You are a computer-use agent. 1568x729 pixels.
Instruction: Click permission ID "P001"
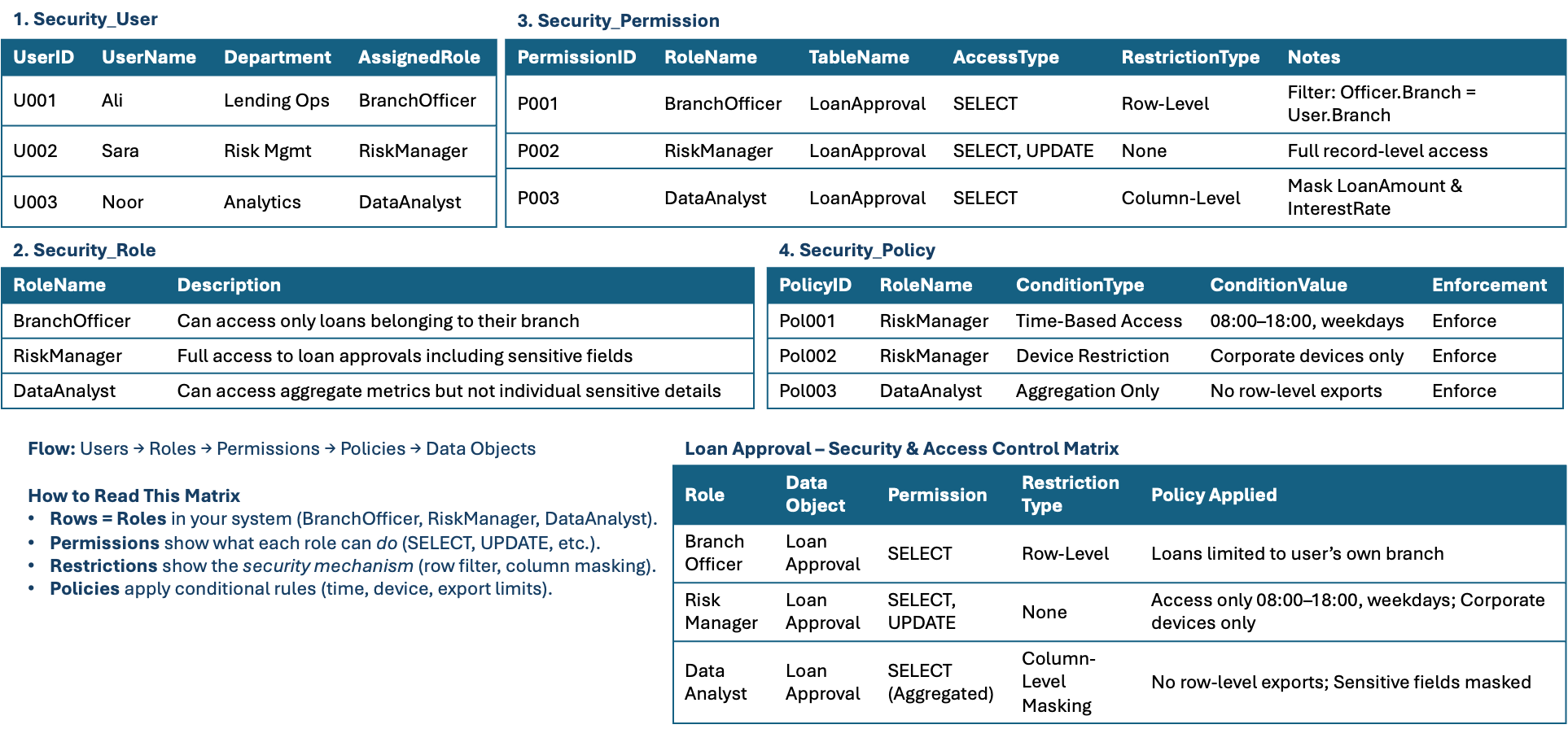coord(538,103)
